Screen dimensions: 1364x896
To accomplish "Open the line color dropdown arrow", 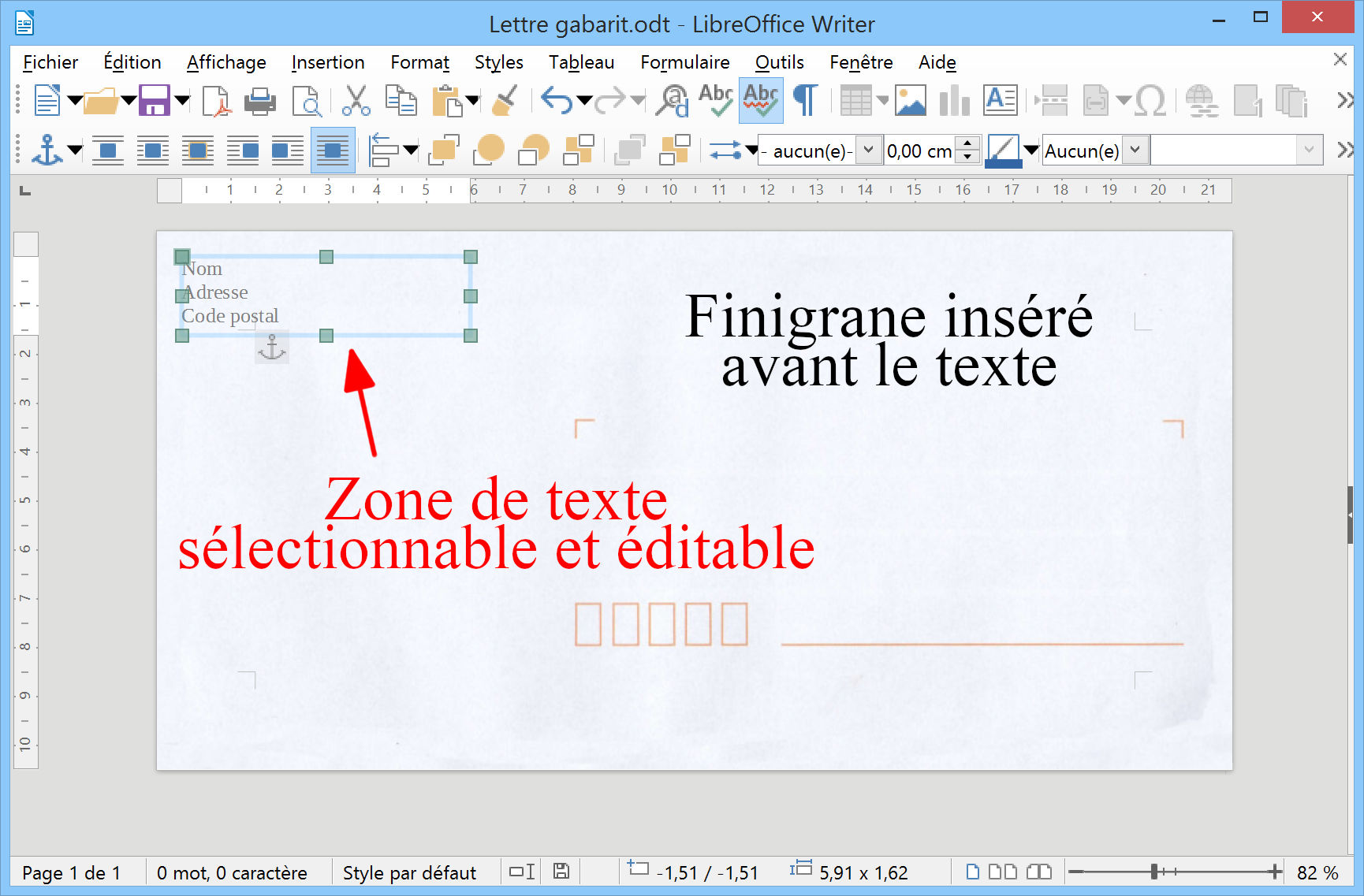I will (1031, 150).
